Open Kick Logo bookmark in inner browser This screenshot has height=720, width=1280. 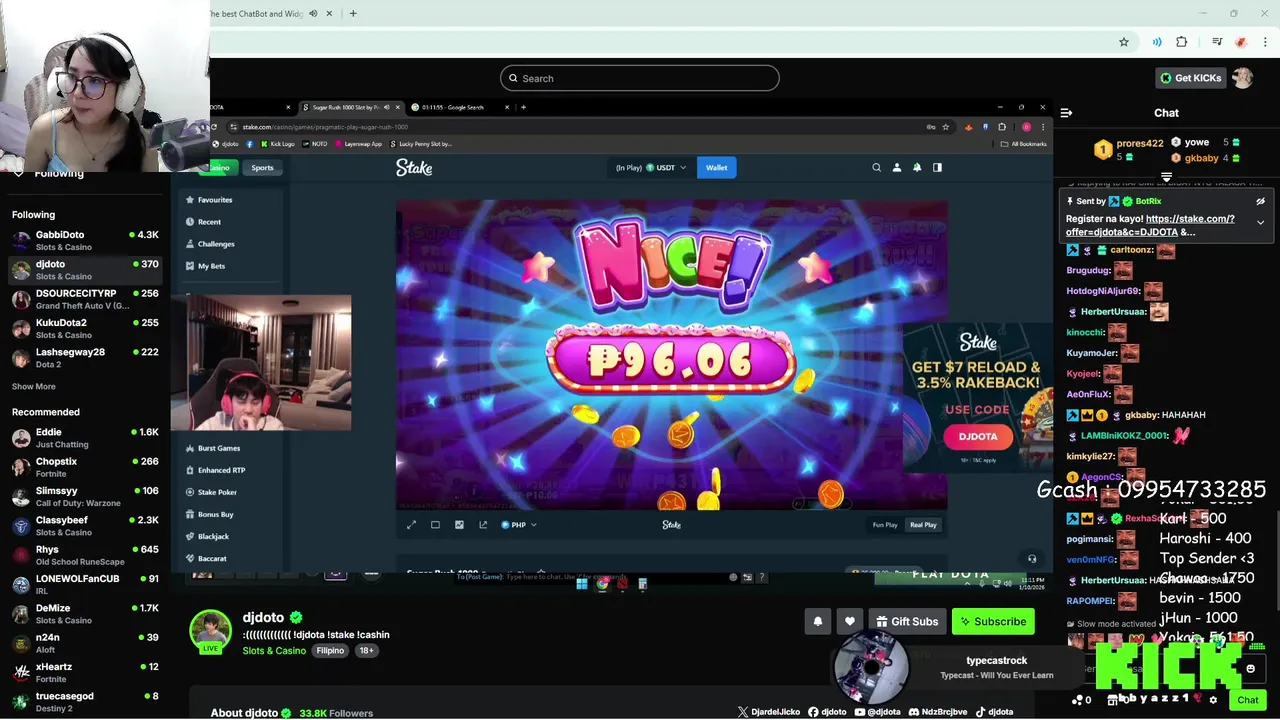coord(278,144)
